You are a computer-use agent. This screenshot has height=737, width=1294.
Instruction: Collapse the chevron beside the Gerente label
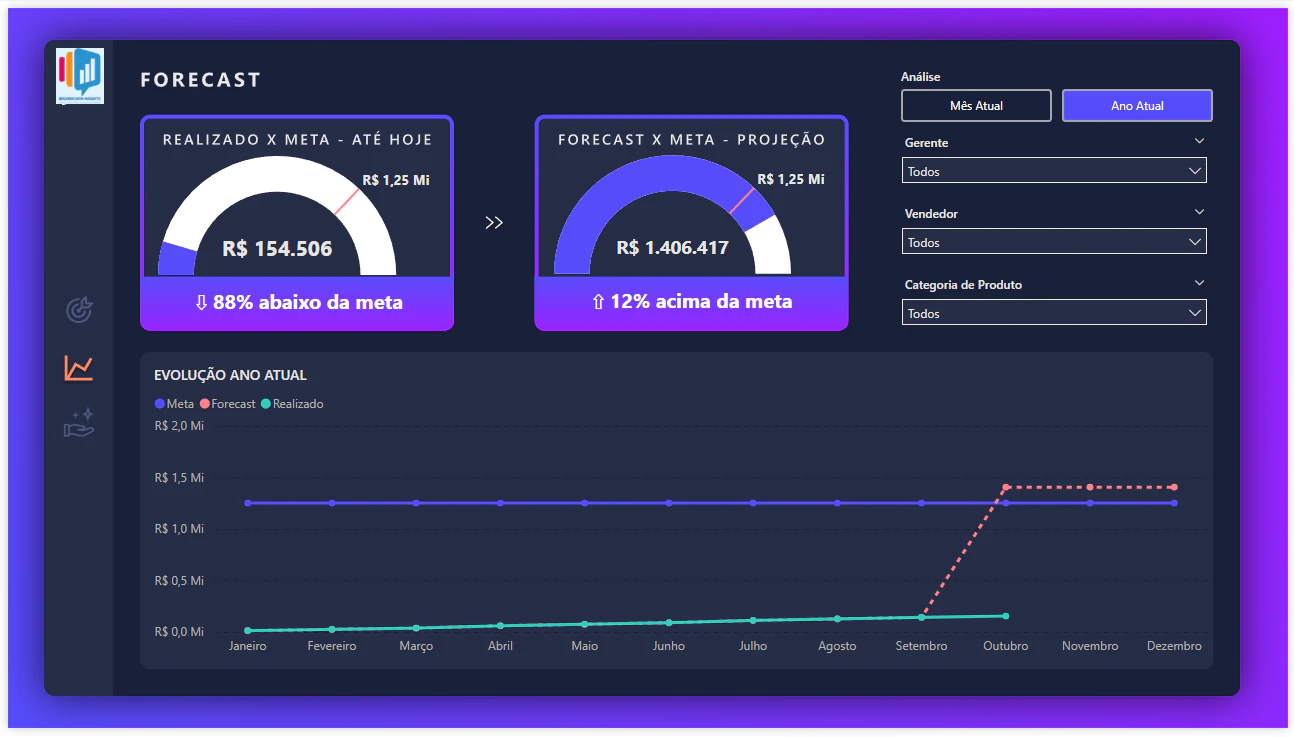(1199, 141)
